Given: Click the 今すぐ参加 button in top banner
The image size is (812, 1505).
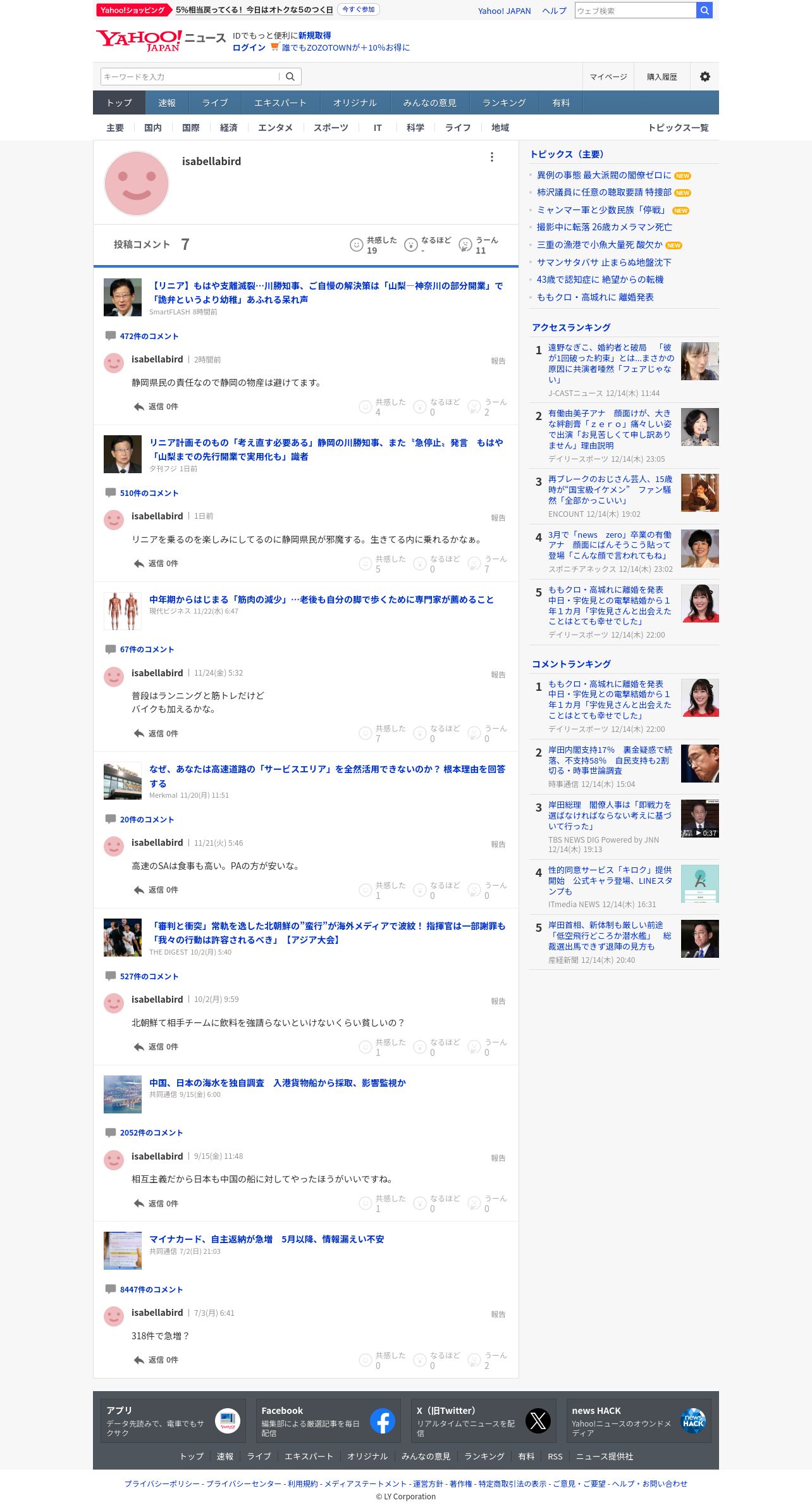Looking at the screenshot, I should click(x=359, y=9).
